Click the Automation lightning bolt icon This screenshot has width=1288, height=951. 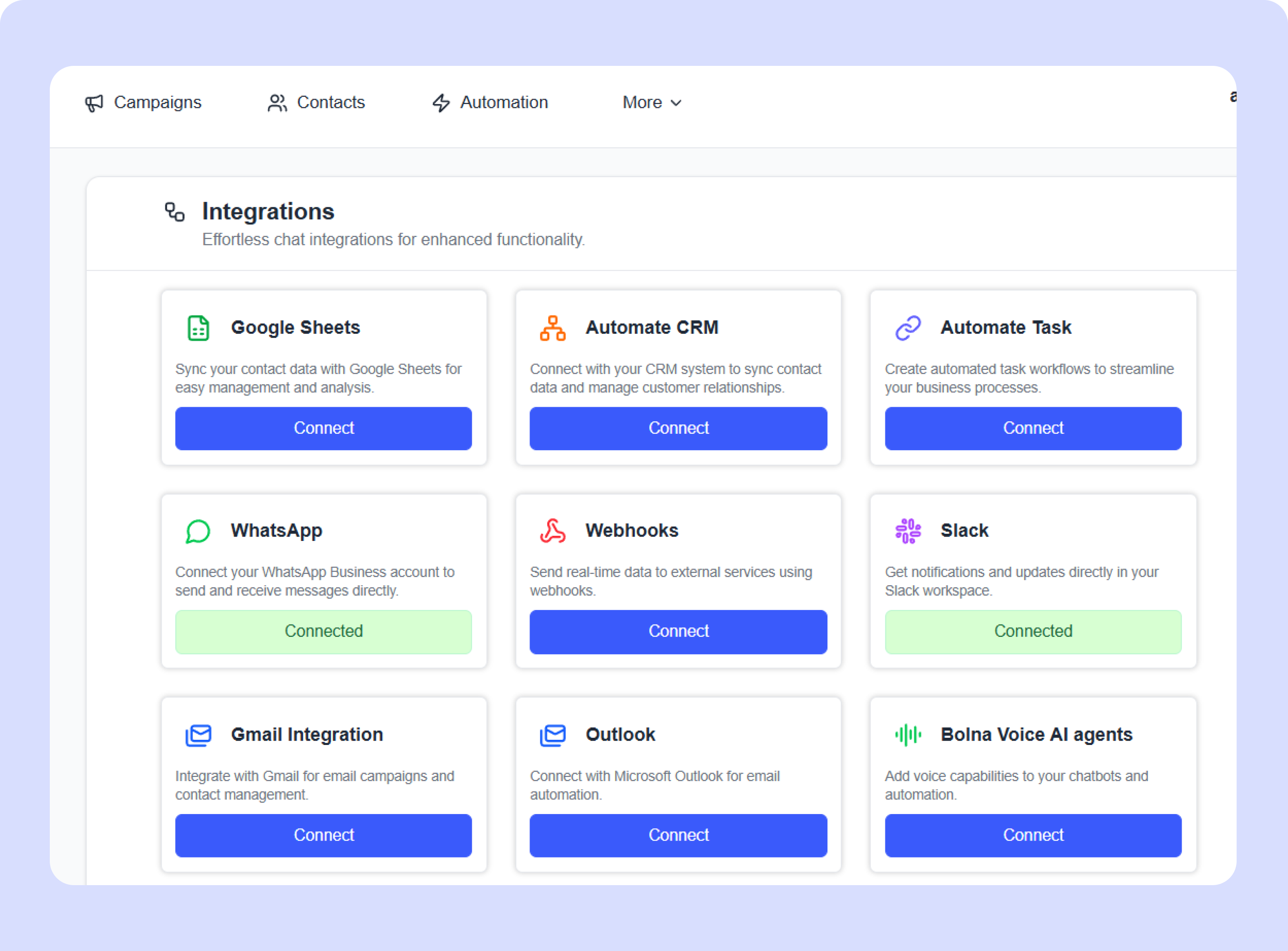tap(440, 102)
